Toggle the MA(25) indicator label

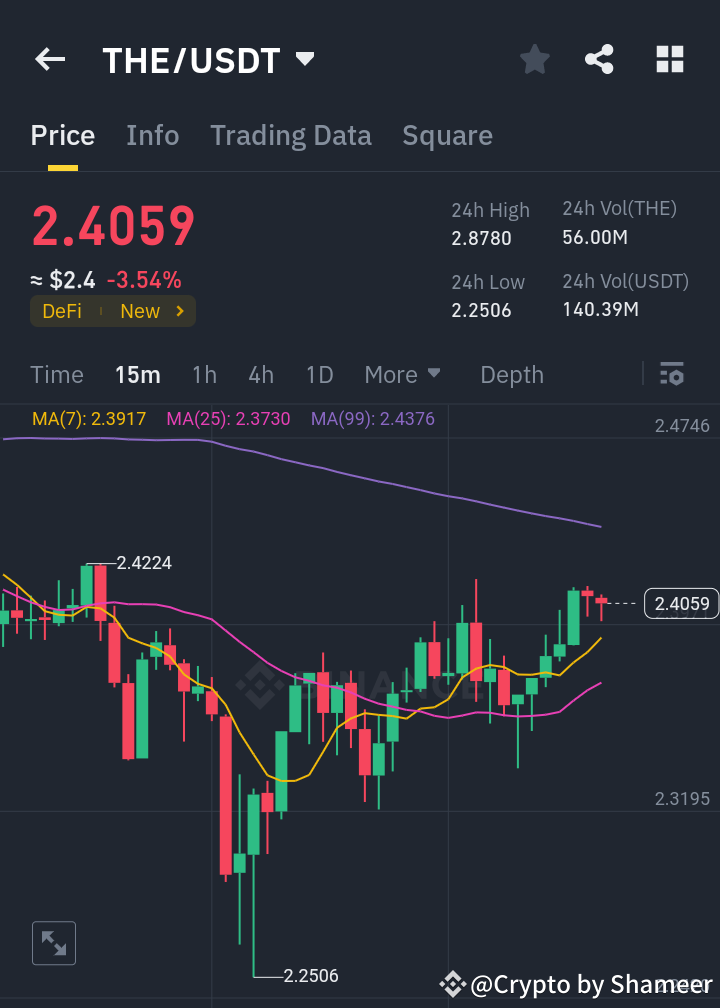click(x=227, y=419)
